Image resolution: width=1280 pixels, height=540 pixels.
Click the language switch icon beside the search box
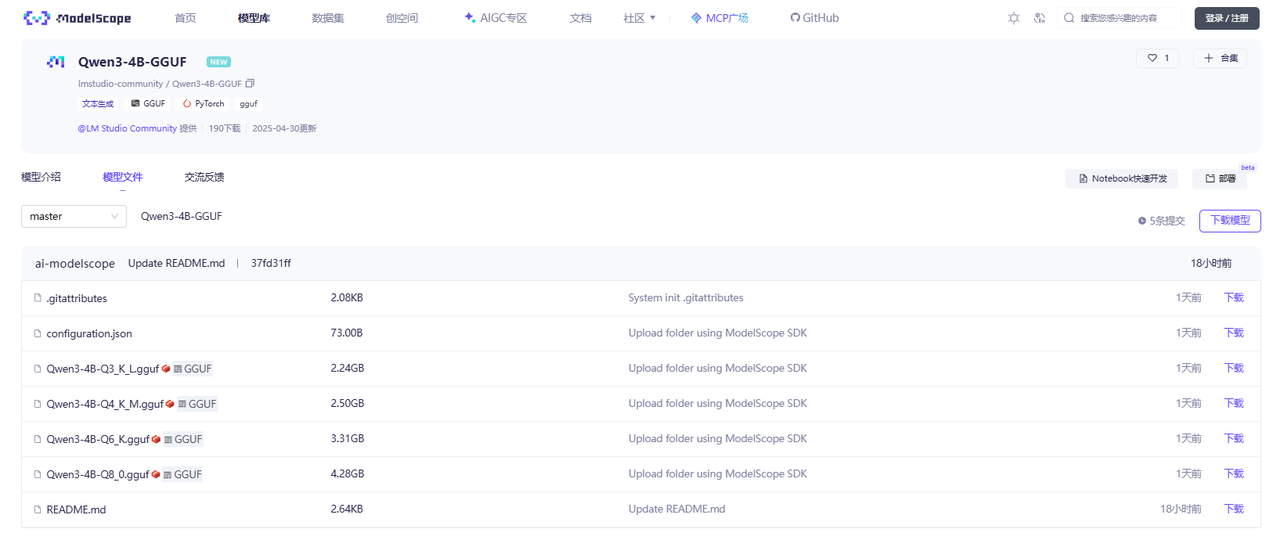pyautogui.click(x=1039, y=18)
